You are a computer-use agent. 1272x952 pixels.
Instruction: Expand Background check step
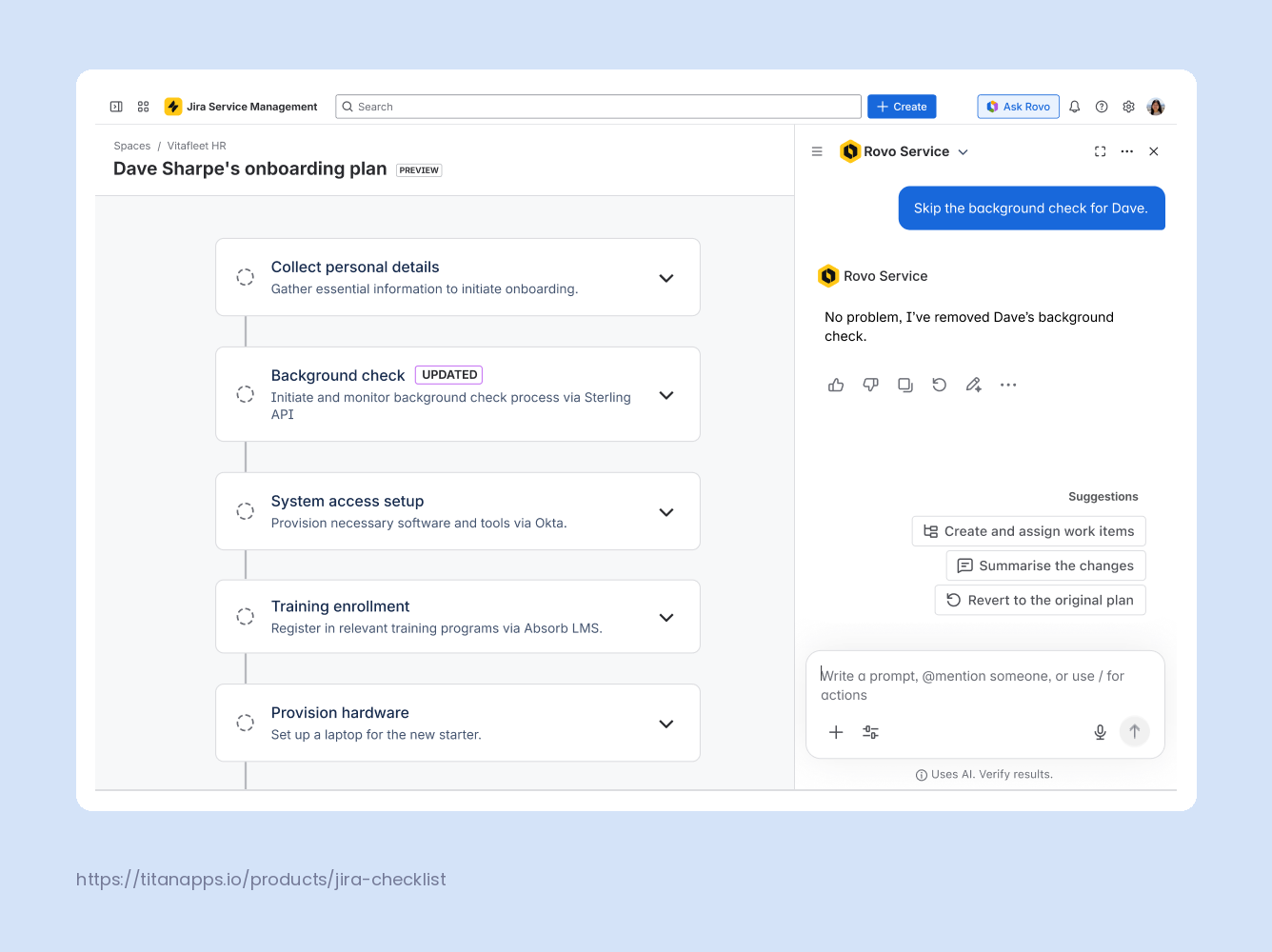pyautogui.click(x=666, y=395)
